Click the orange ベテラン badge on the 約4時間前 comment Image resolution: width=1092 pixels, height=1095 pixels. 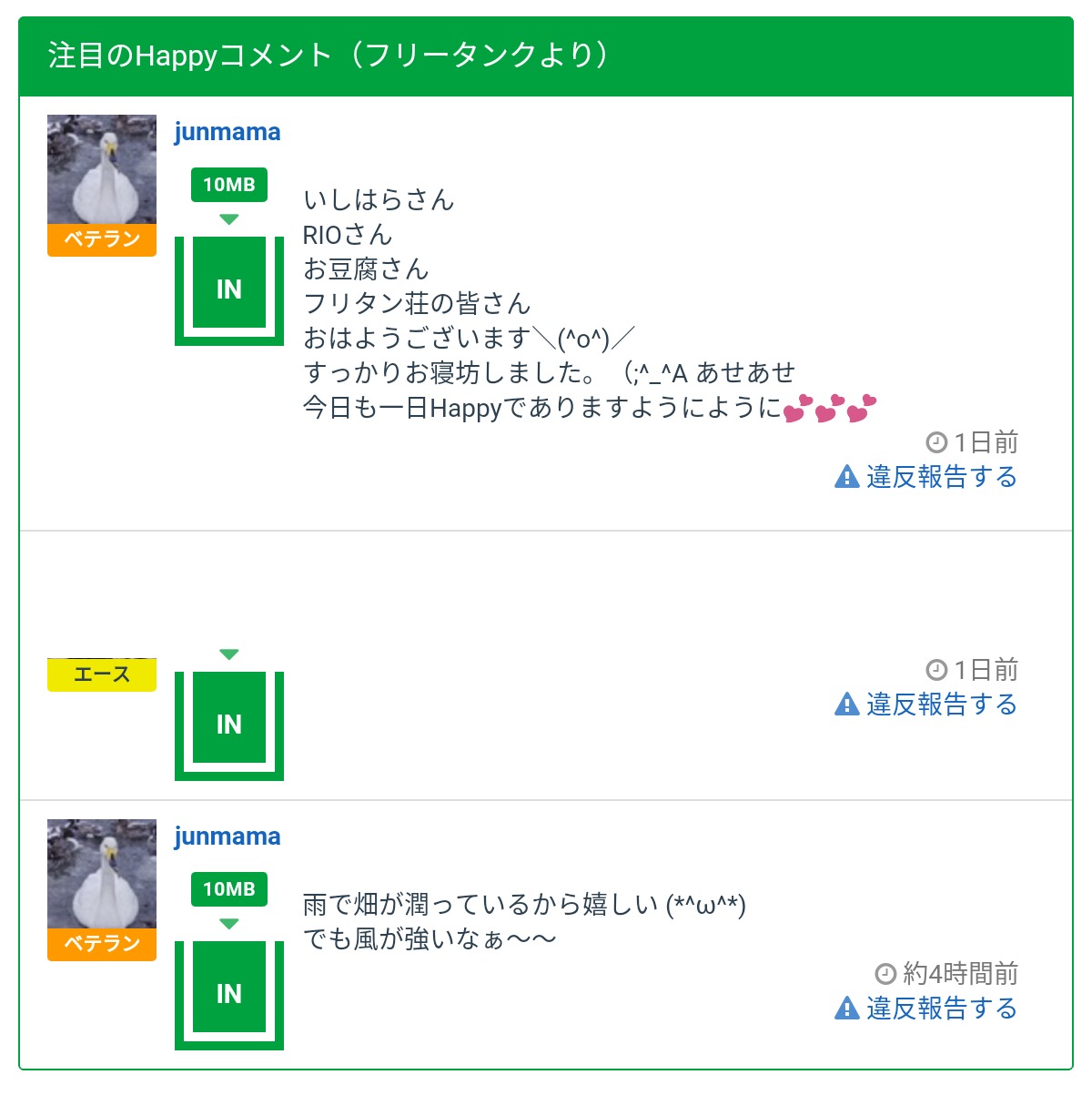pyautogui.click(x=102, y=944)
